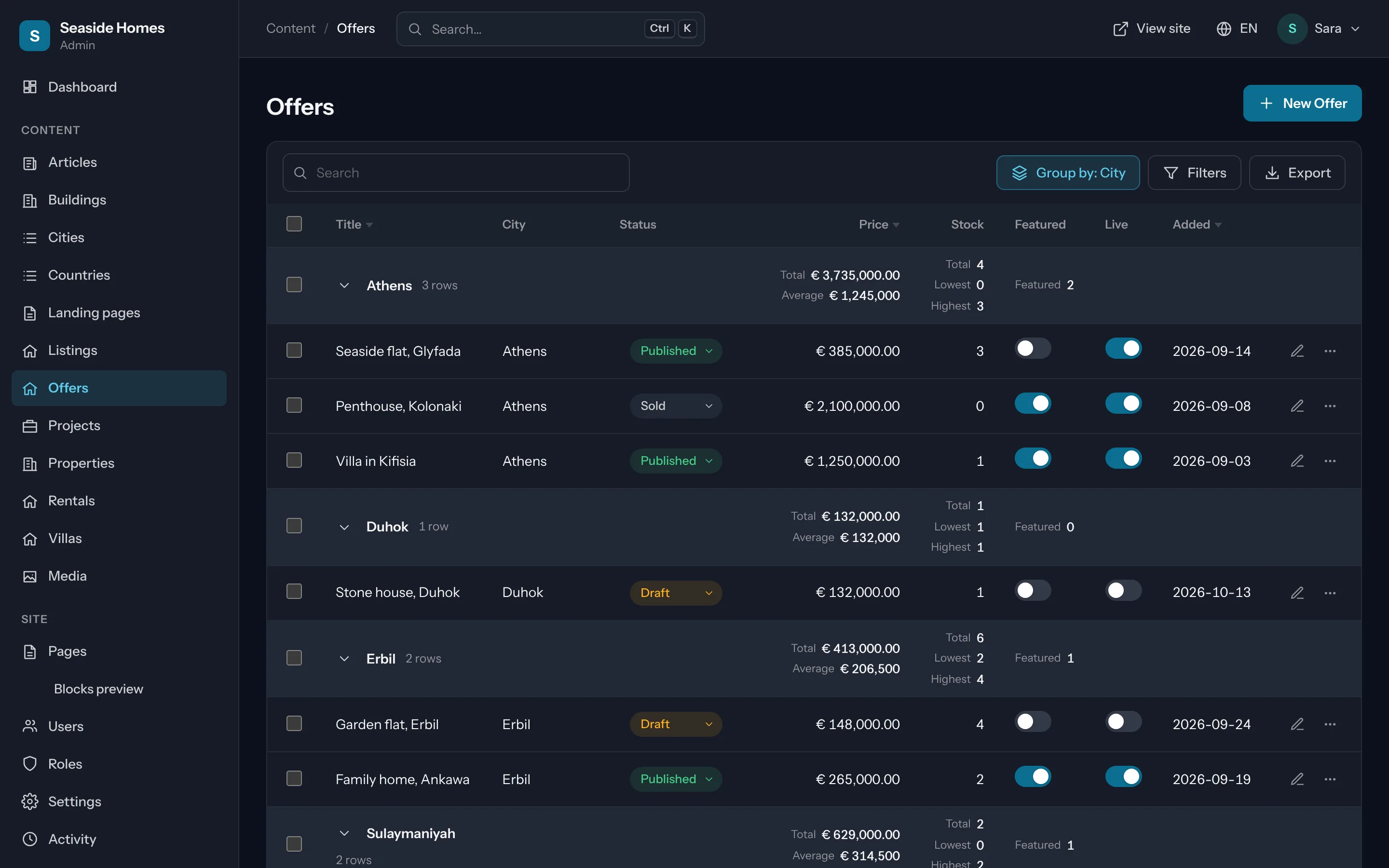Open Articles in the sidebar
The height and width of the screenshot is (868, 1389).
pyautogui.click(x=119, y=163)
